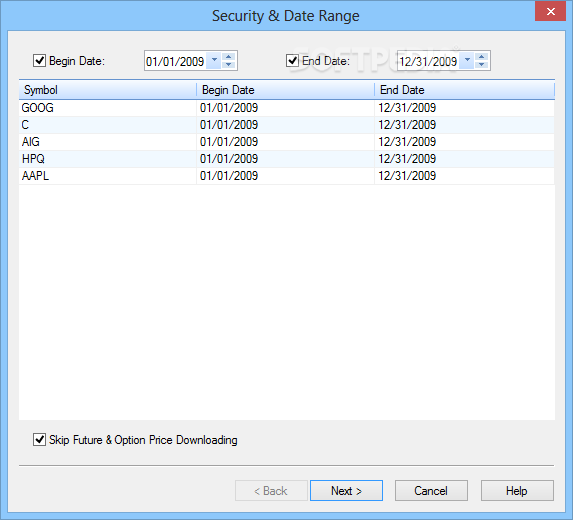Select the C symbol row

[287, 125]
